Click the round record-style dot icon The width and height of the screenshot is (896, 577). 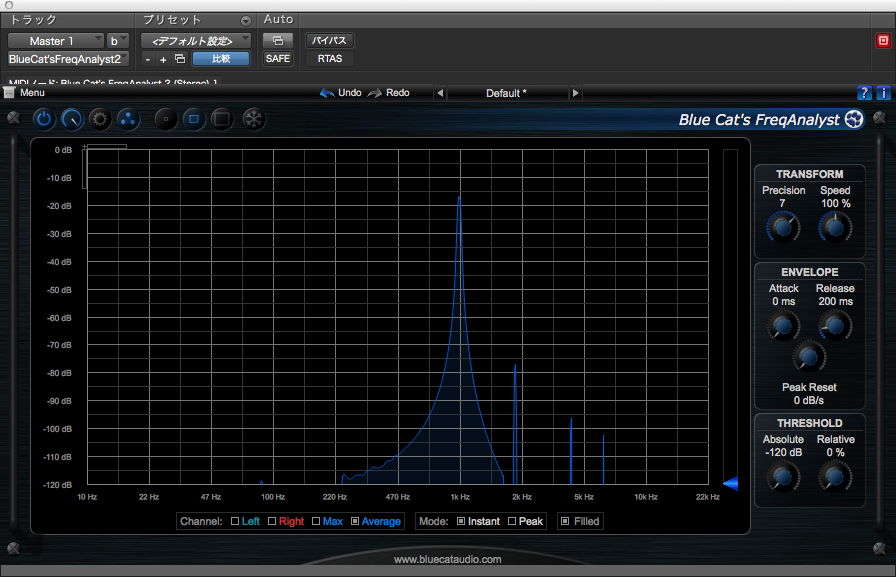[x=166, y=119]
